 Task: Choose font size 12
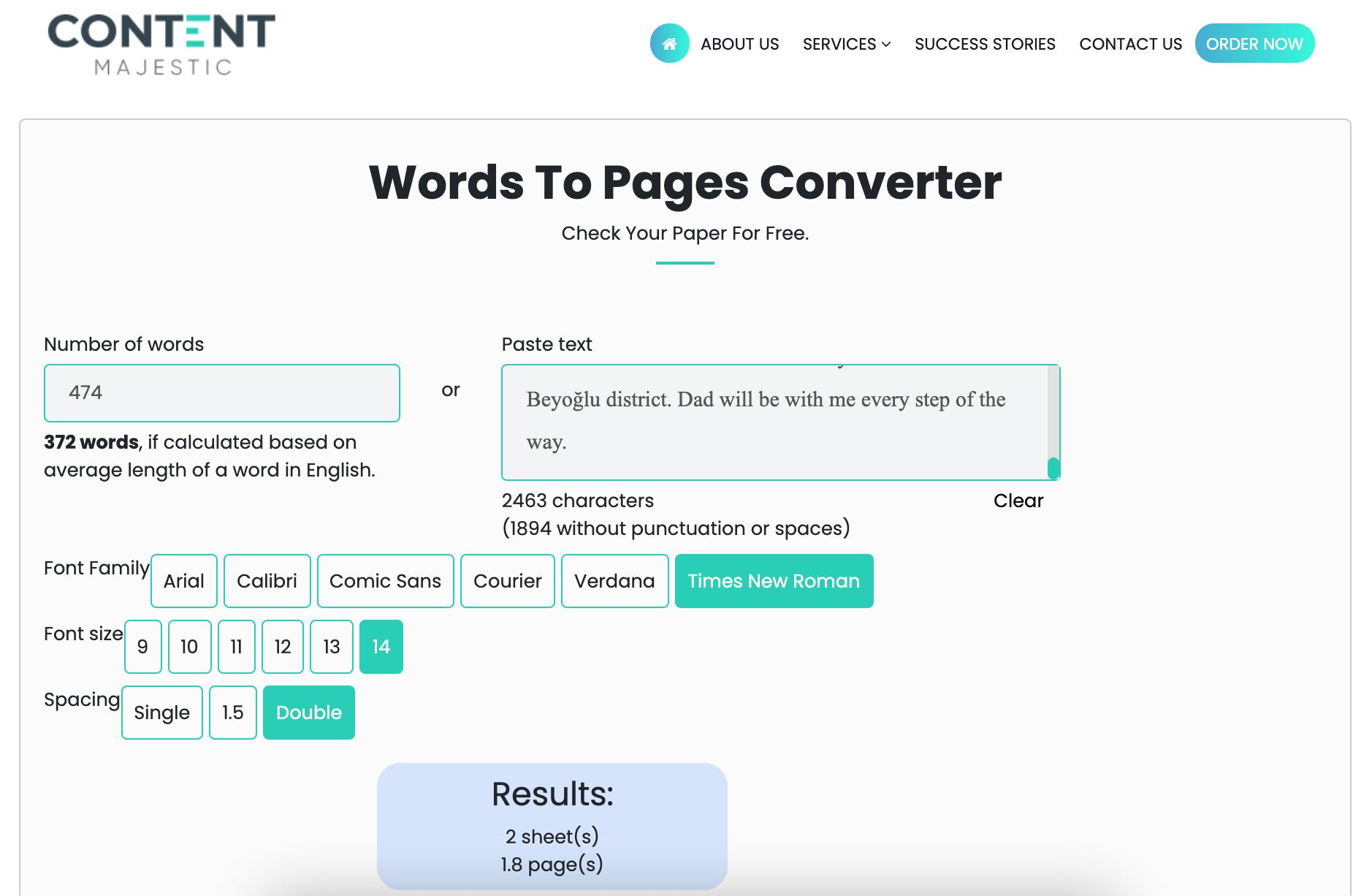[282, 646]
